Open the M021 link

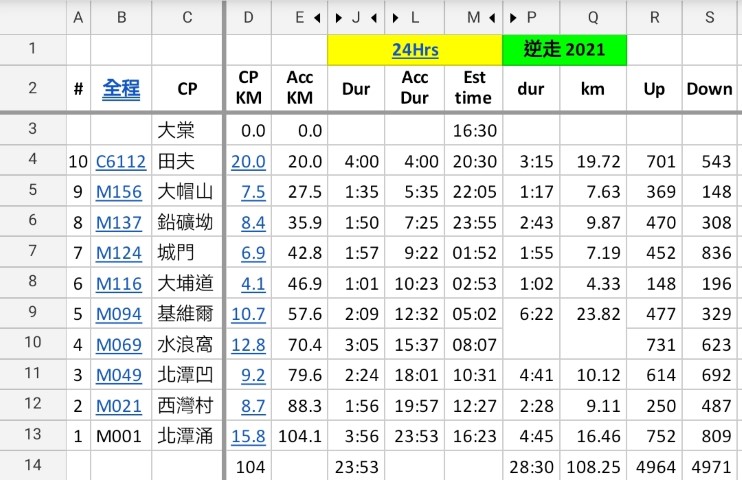tap(119, 406)
